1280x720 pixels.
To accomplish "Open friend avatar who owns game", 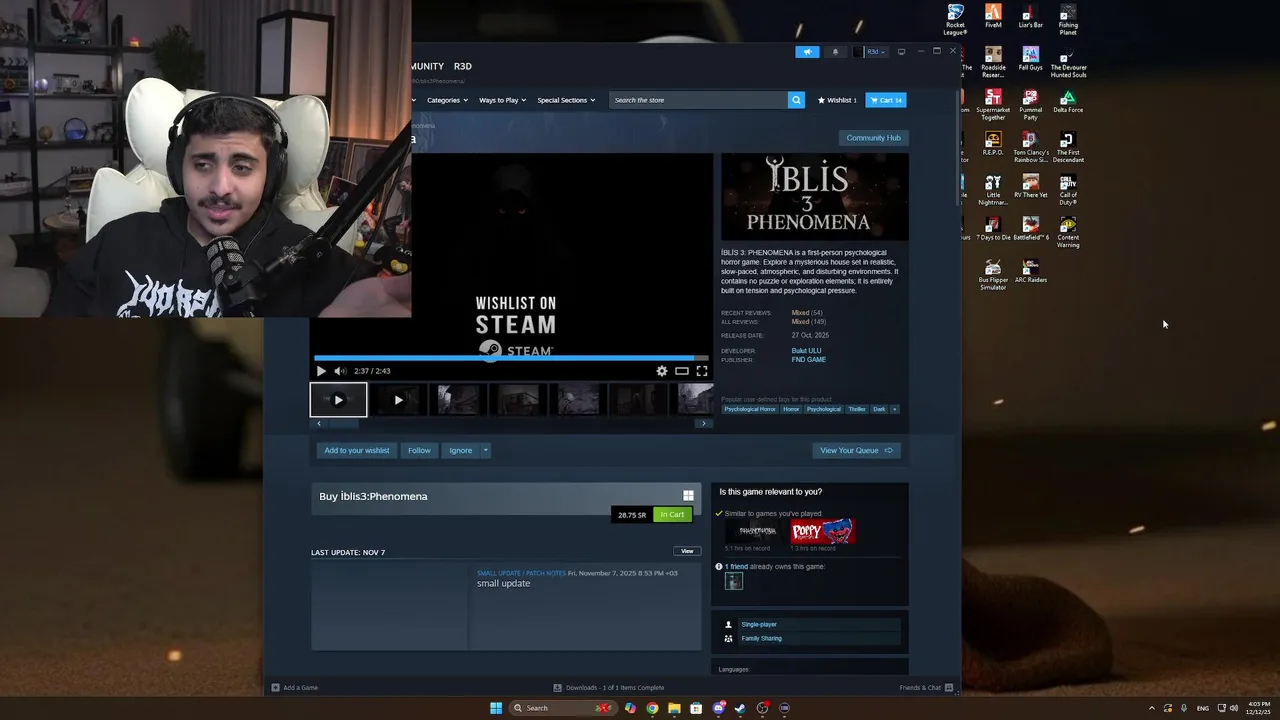I will 733,582.
